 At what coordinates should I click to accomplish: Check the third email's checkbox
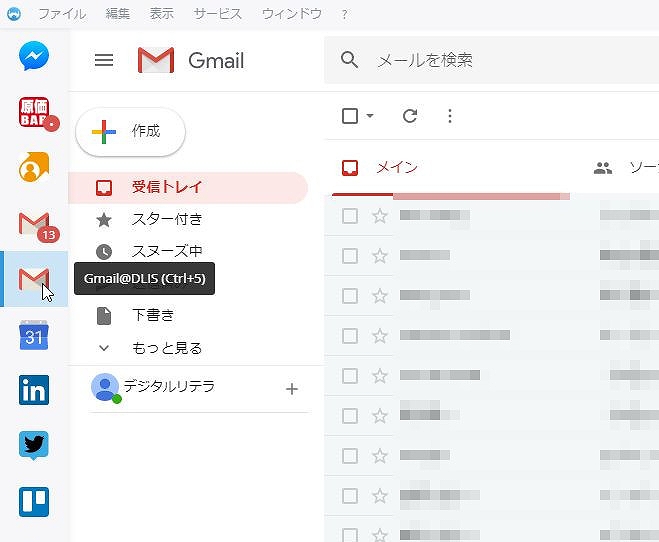pyautogui.click(x=350, y=296)
